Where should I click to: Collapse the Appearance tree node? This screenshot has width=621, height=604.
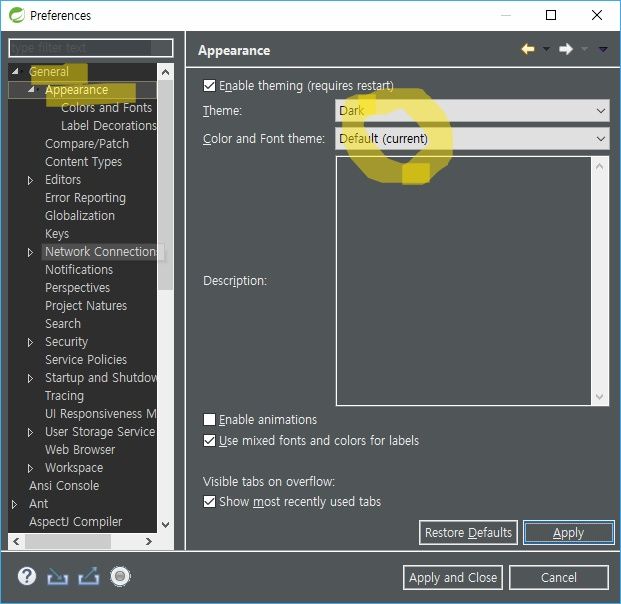(31, 90)
